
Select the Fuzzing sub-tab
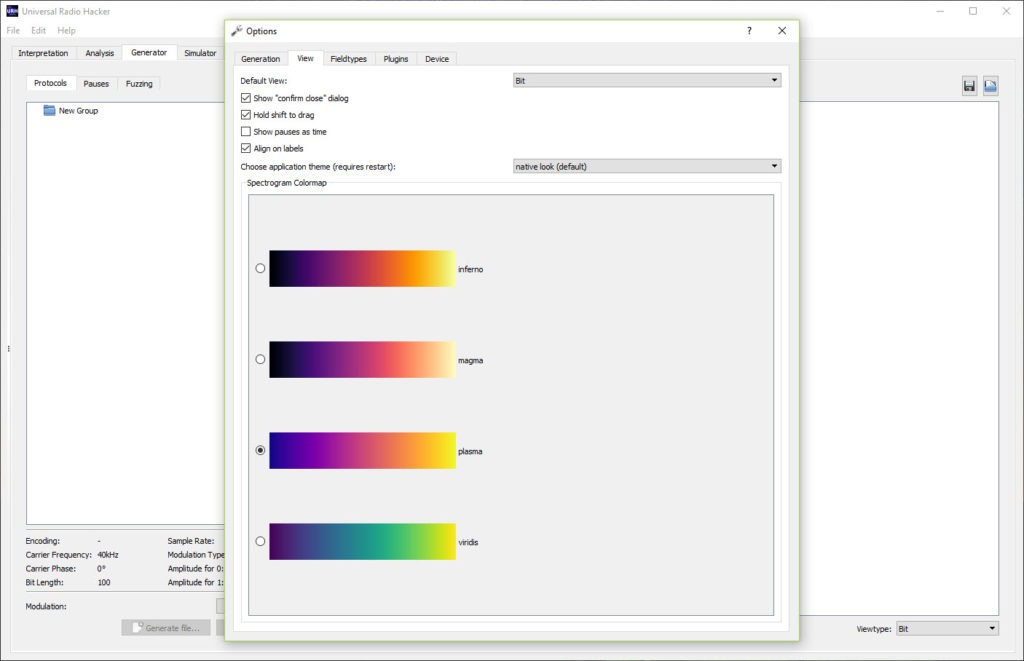pos(139,84)
